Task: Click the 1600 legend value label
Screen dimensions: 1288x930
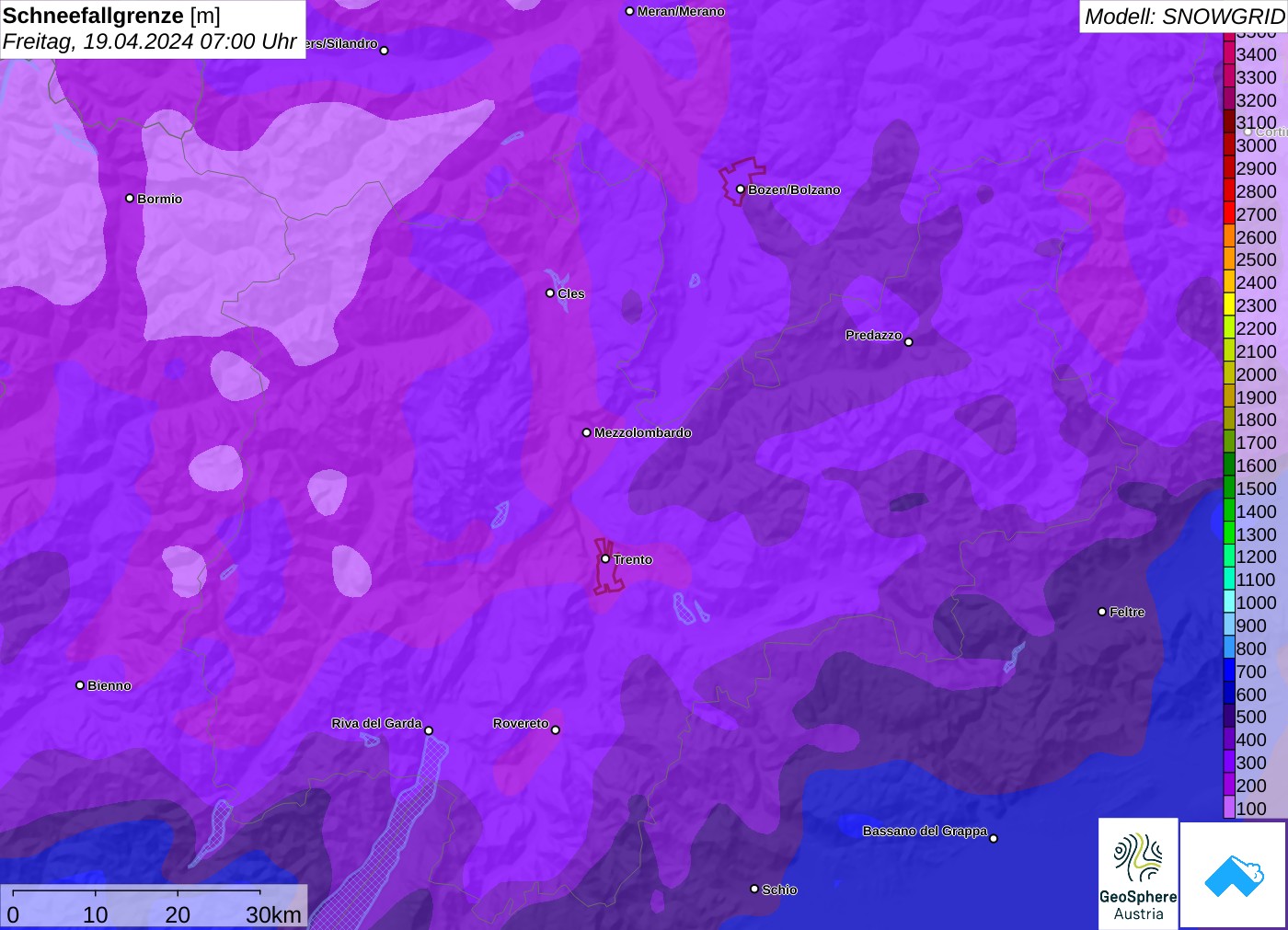Action: 1256,465
